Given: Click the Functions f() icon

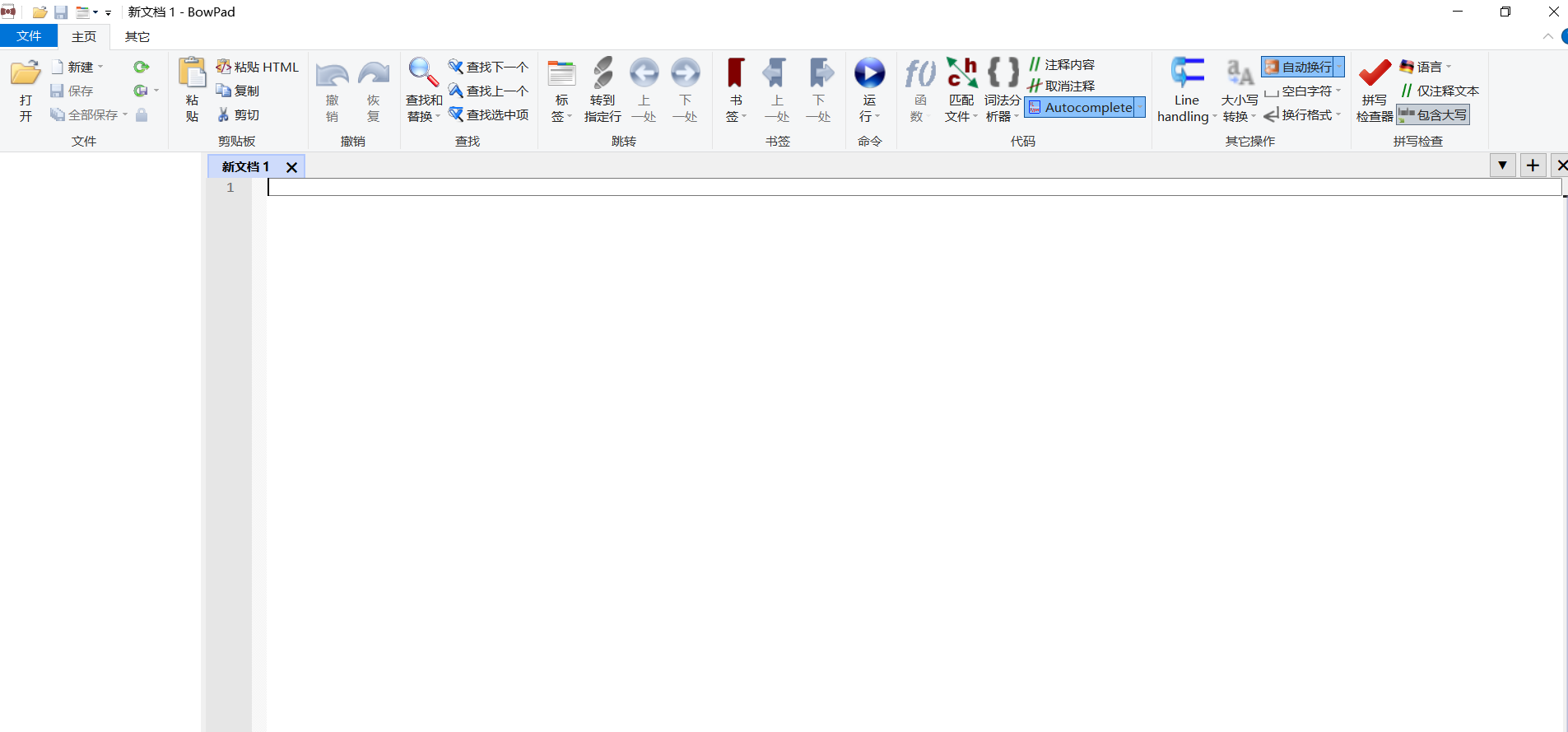Looking at the screenshot, I should [919, 74].
